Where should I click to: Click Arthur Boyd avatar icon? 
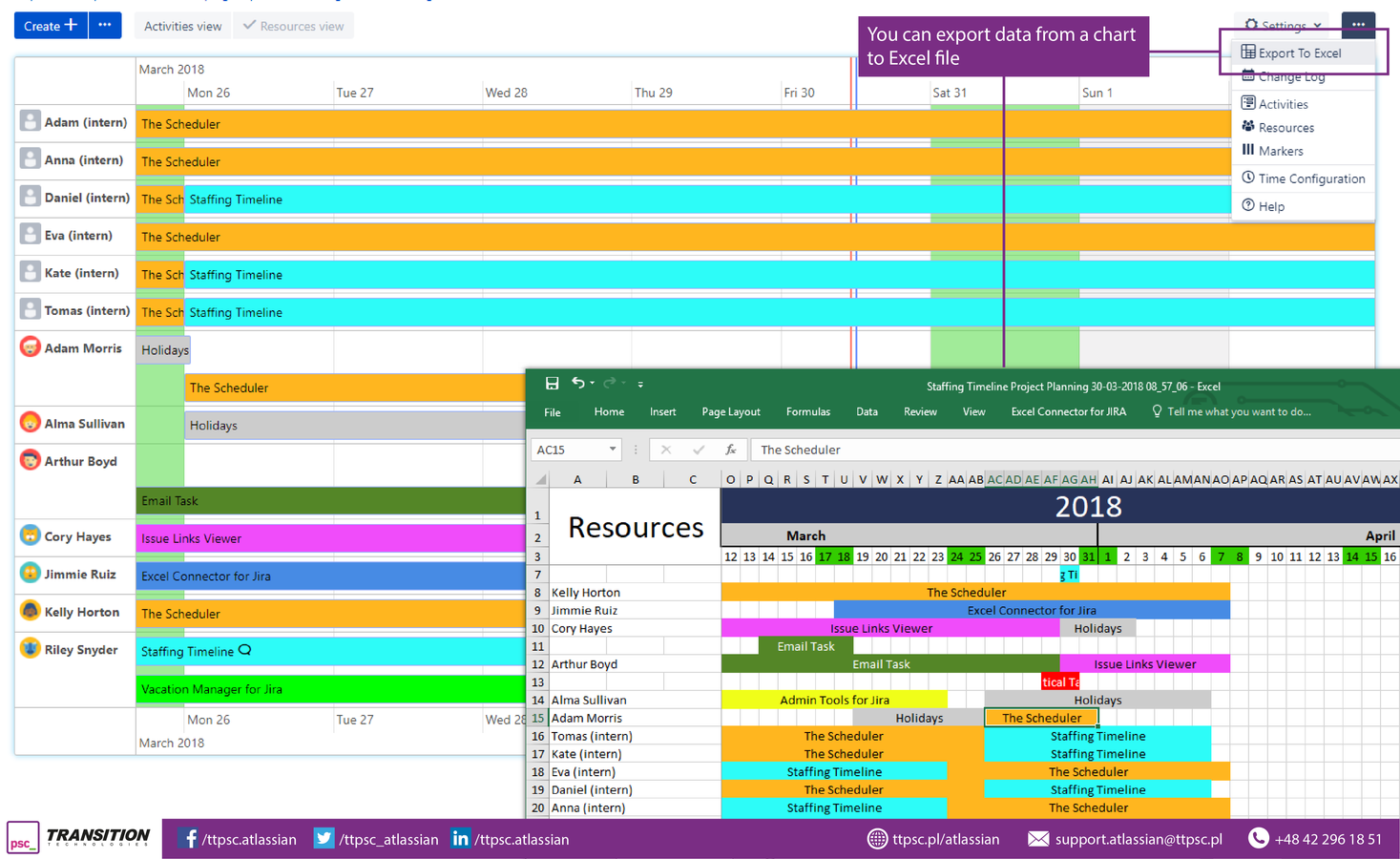click(31, 460)
